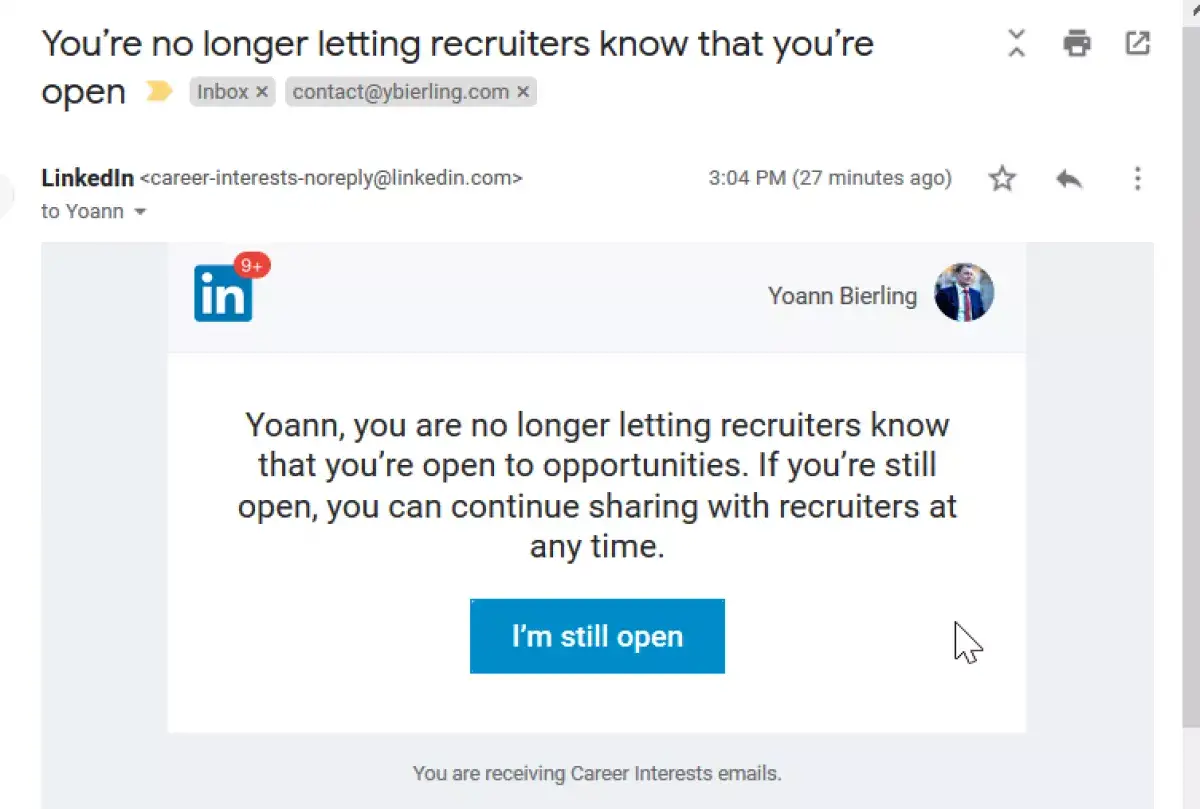Open Yoann Bierling's profile photo
Screen dimensions: 1200x809
(x=964, y=293)
